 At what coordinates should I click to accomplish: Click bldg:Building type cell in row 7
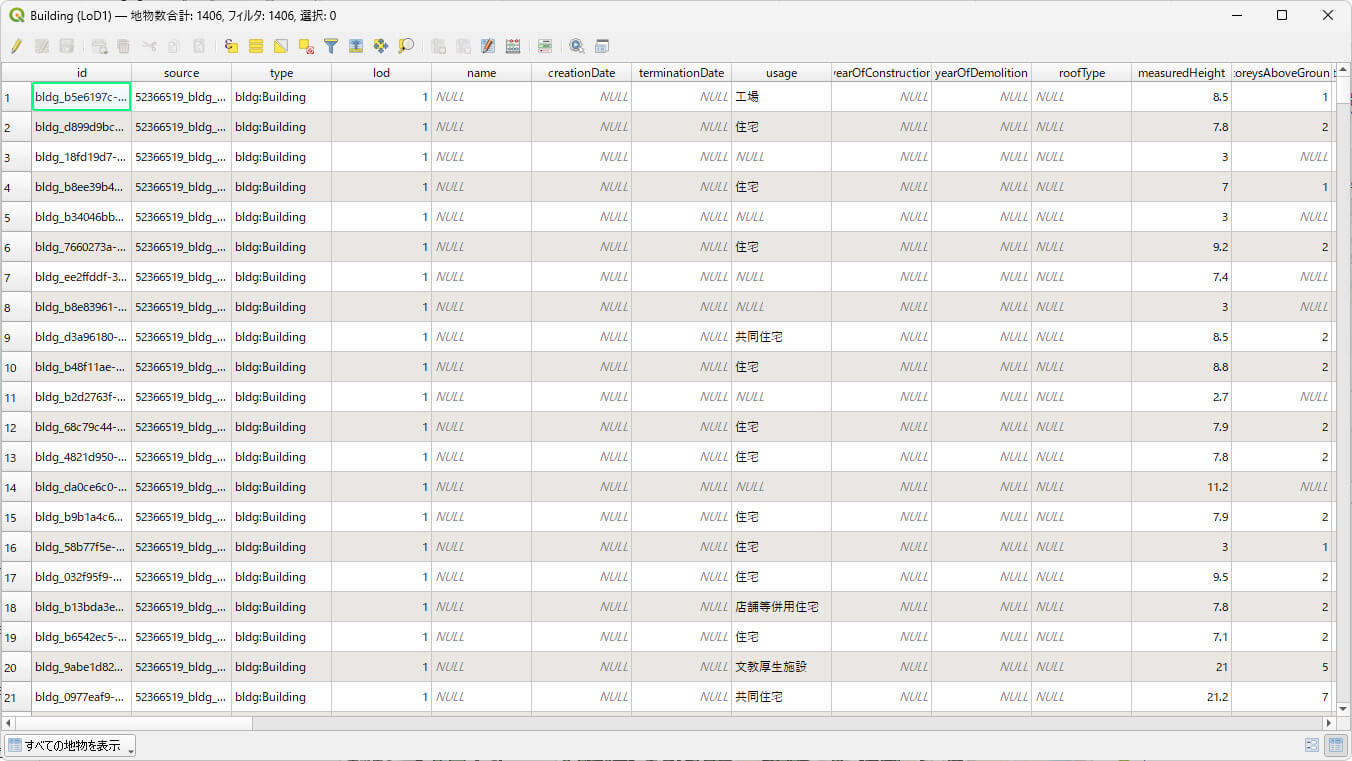(282, 277)
